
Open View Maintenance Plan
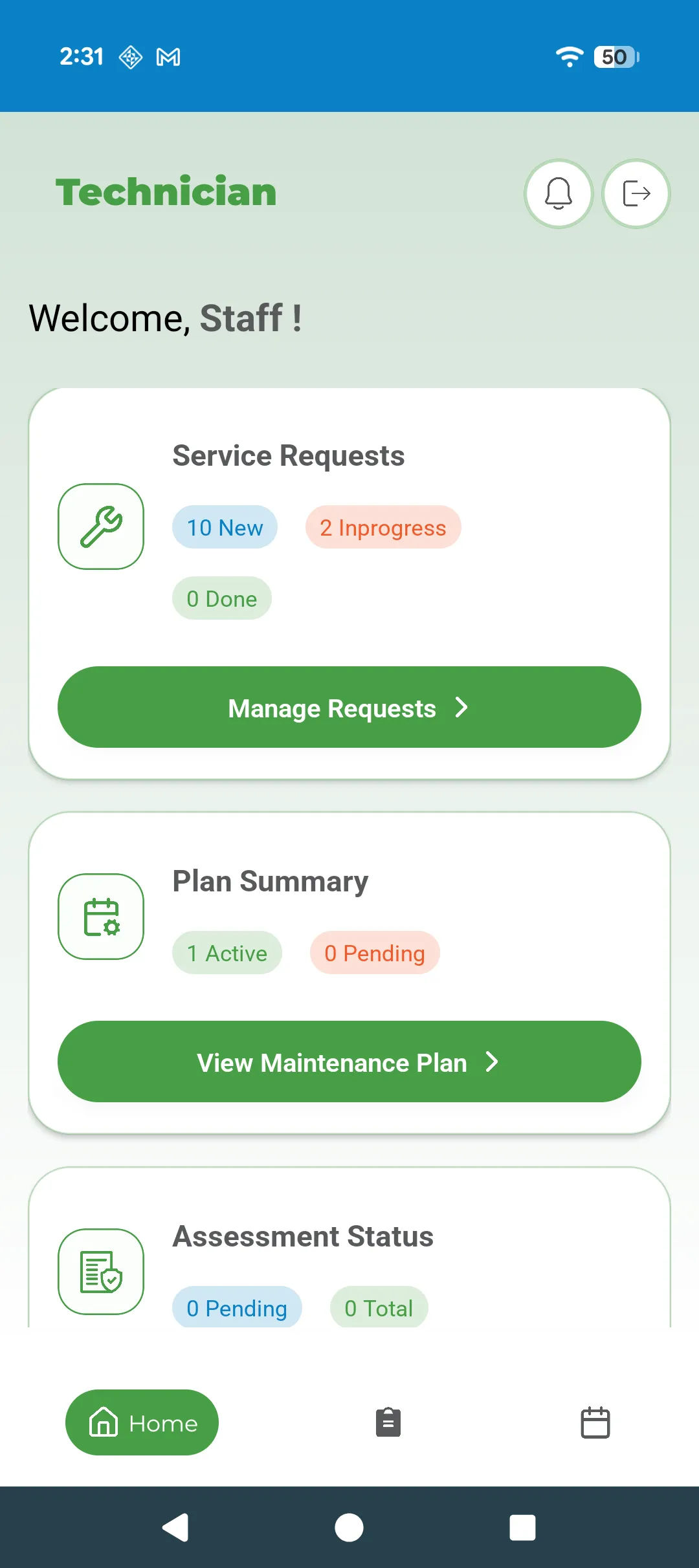(349, 1062)
